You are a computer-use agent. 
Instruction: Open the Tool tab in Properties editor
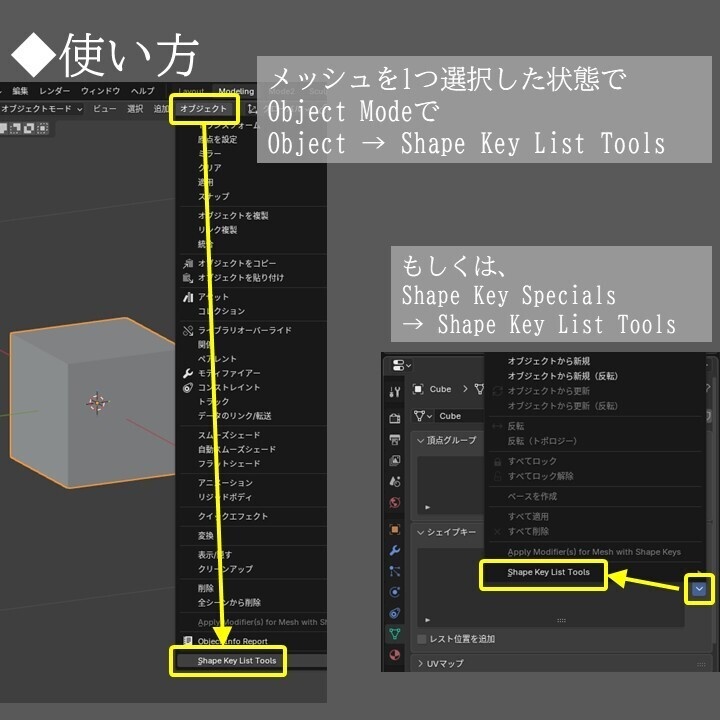[x=394, y=392]
